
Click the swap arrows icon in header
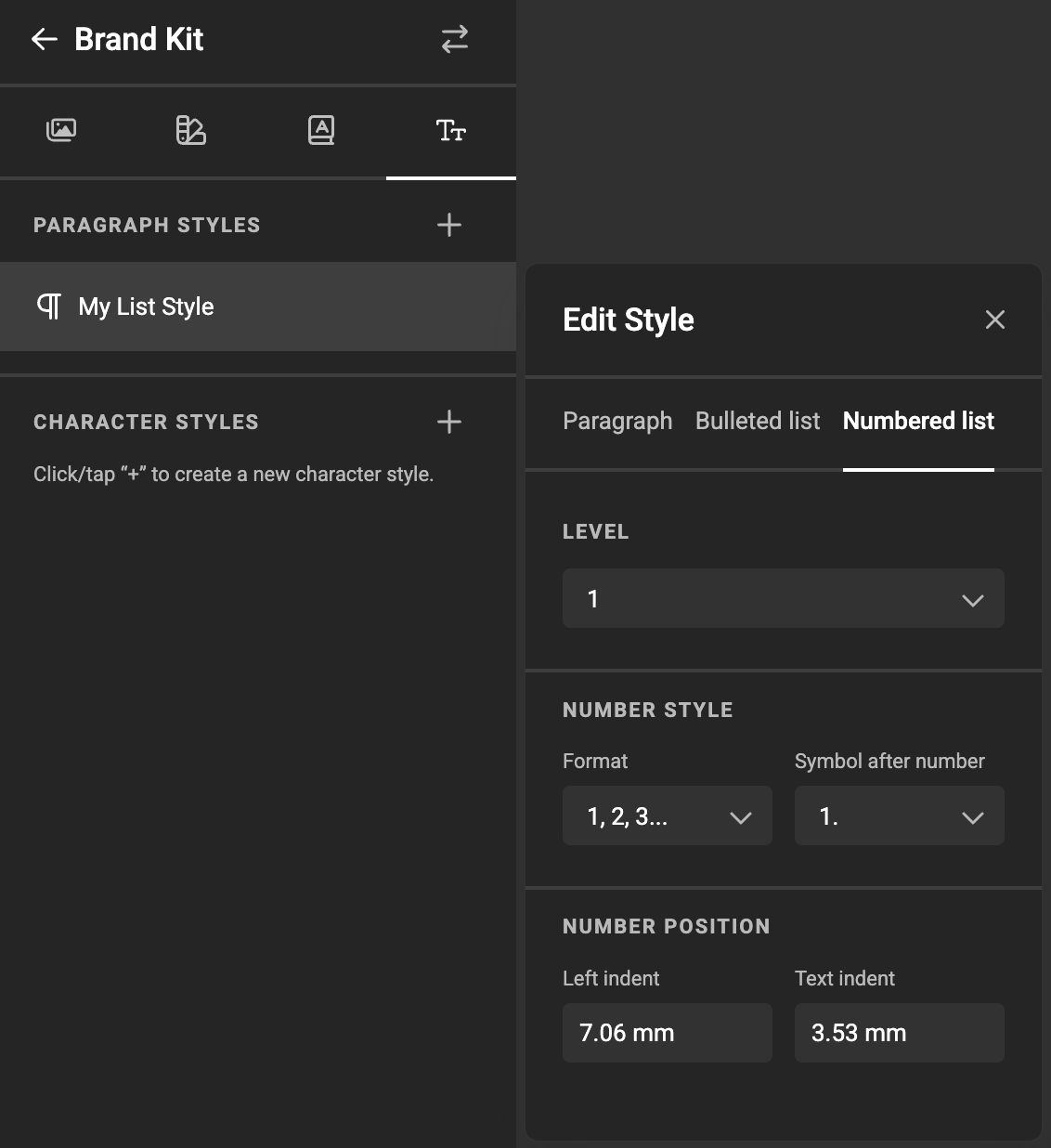[454, 39]
